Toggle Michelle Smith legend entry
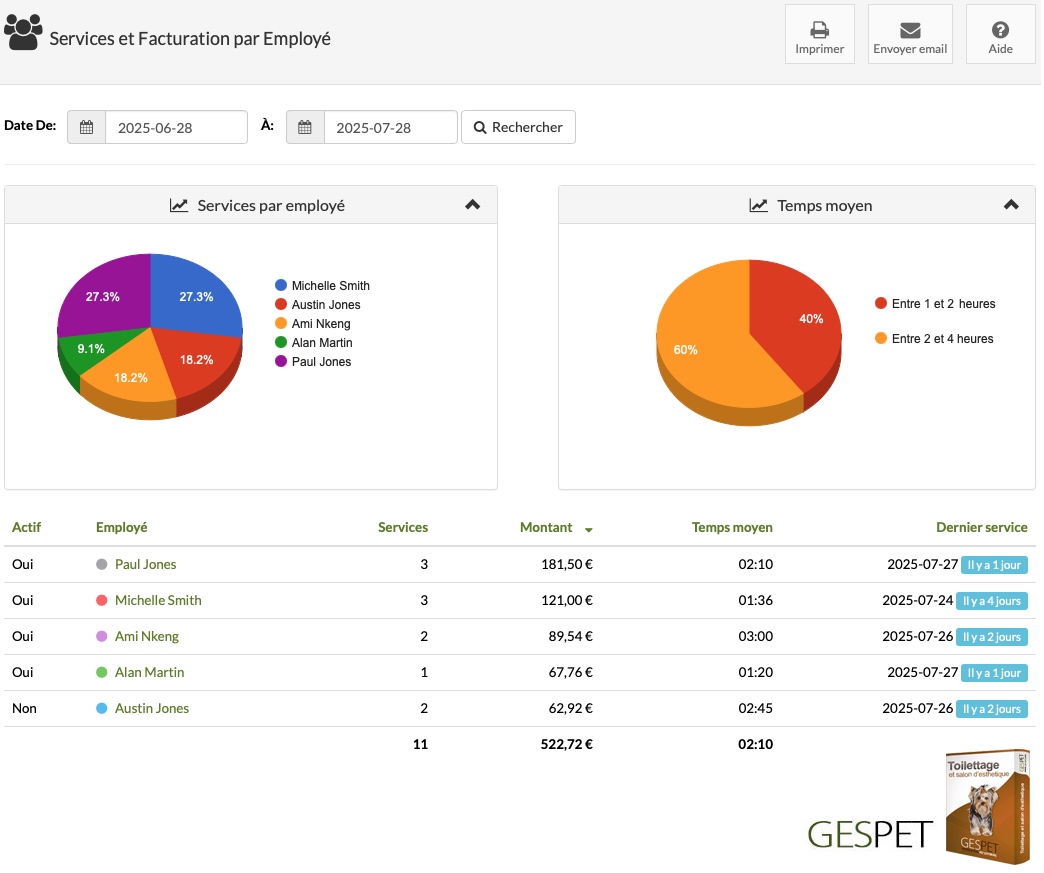Screen dimensions: 1044x873 point(323,286)
